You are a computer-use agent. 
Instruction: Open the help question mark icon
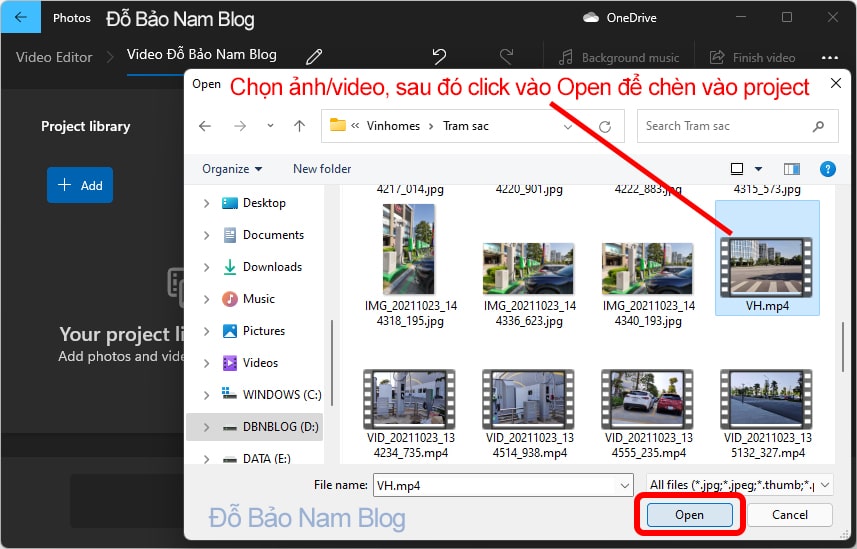(x=827, y=169)
